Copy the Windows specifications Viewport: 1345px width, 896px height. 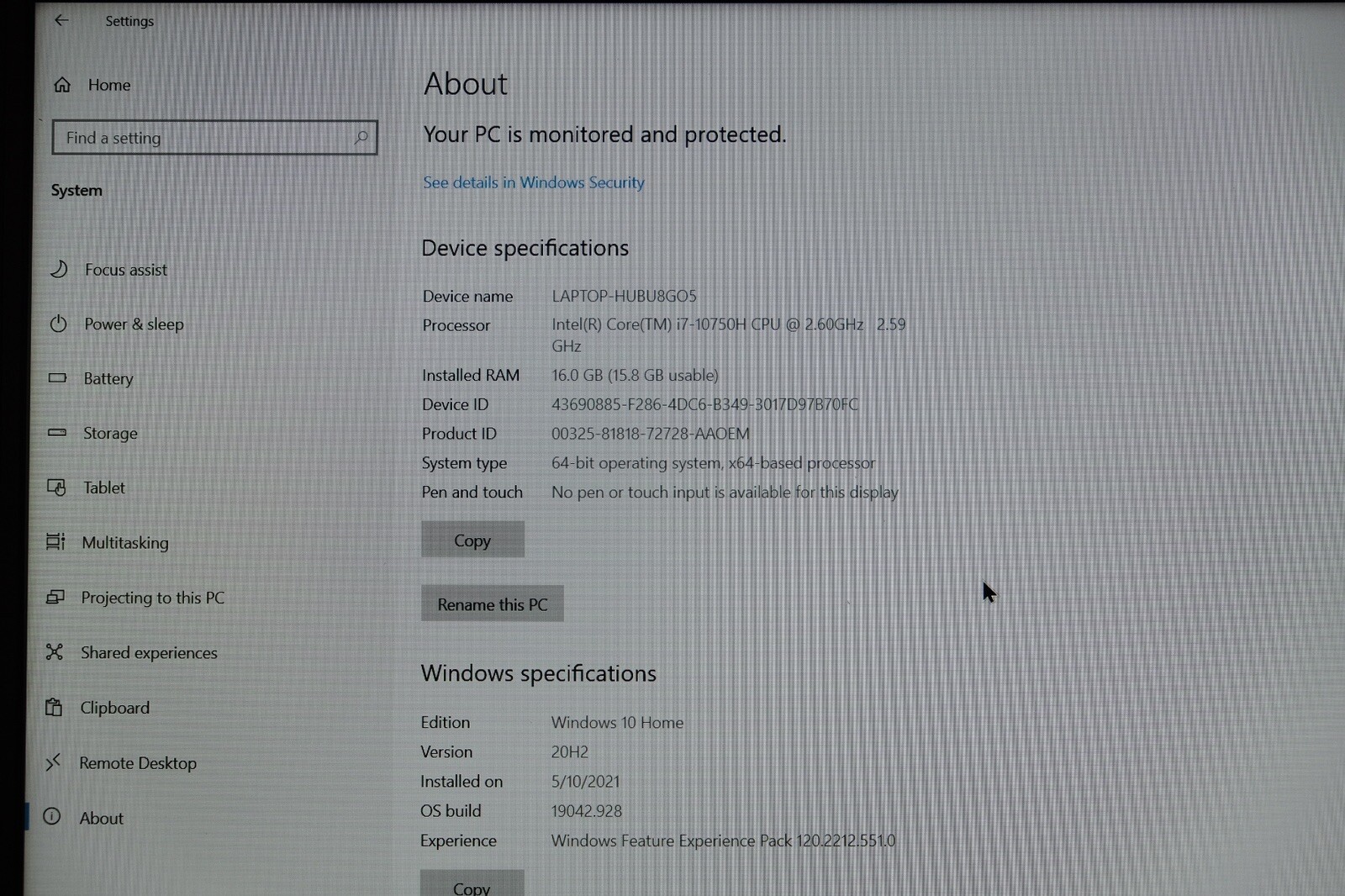472,884
